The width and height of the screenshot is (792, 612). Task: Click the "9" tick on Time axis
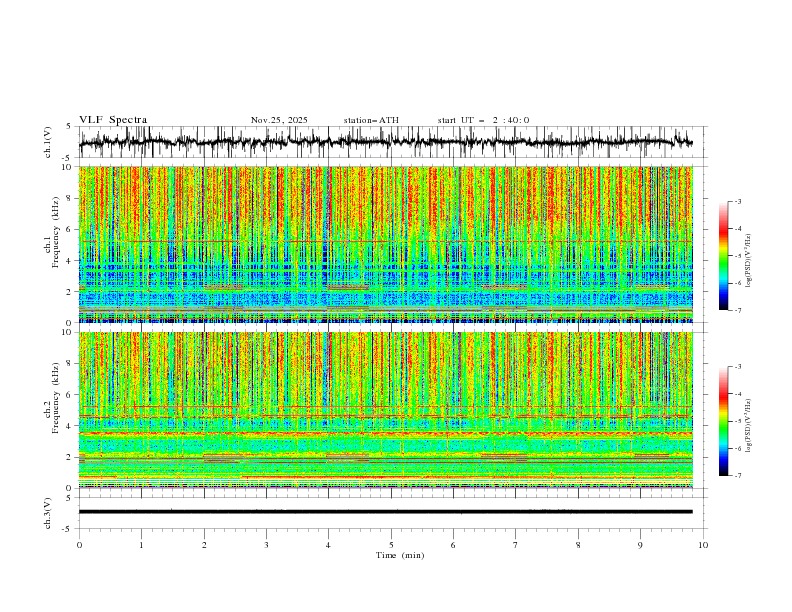[x=640, y=545]
